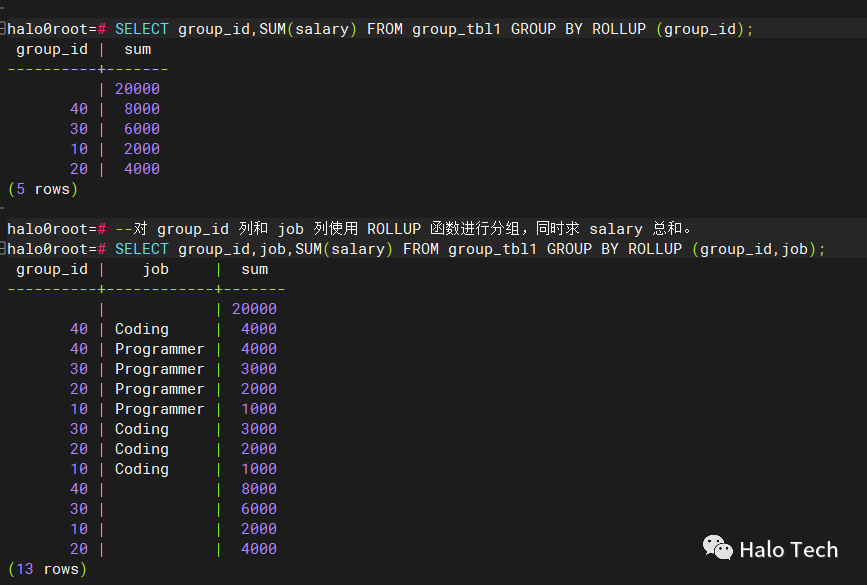Image resolution: width=867 pixels, height=585 pixels.
Task: Click the '(5 rows)' result footer
Action: (x=43, y=189)
